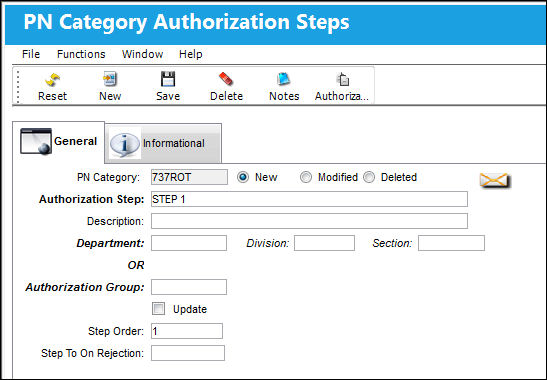
Task: Click the Department input field
Action: 189,243
